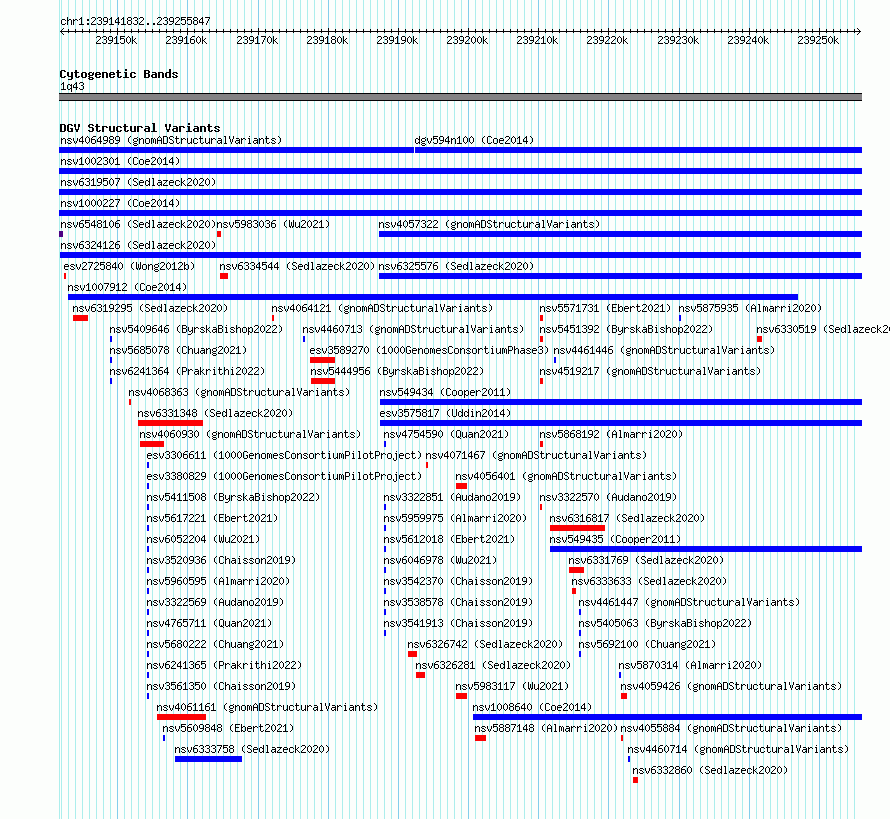Open esv3380829 1000Genomes pilot variant
890x819 pixels.
click(284, 476)
